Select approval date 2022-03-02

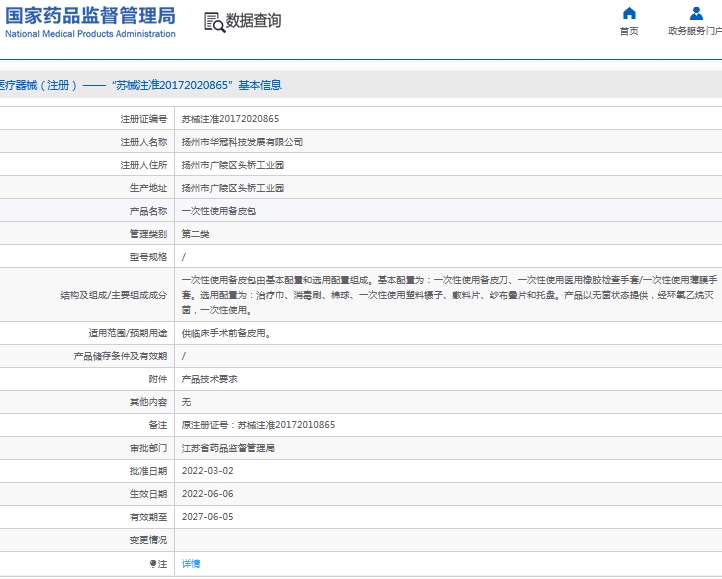click(x=208, y=471)
